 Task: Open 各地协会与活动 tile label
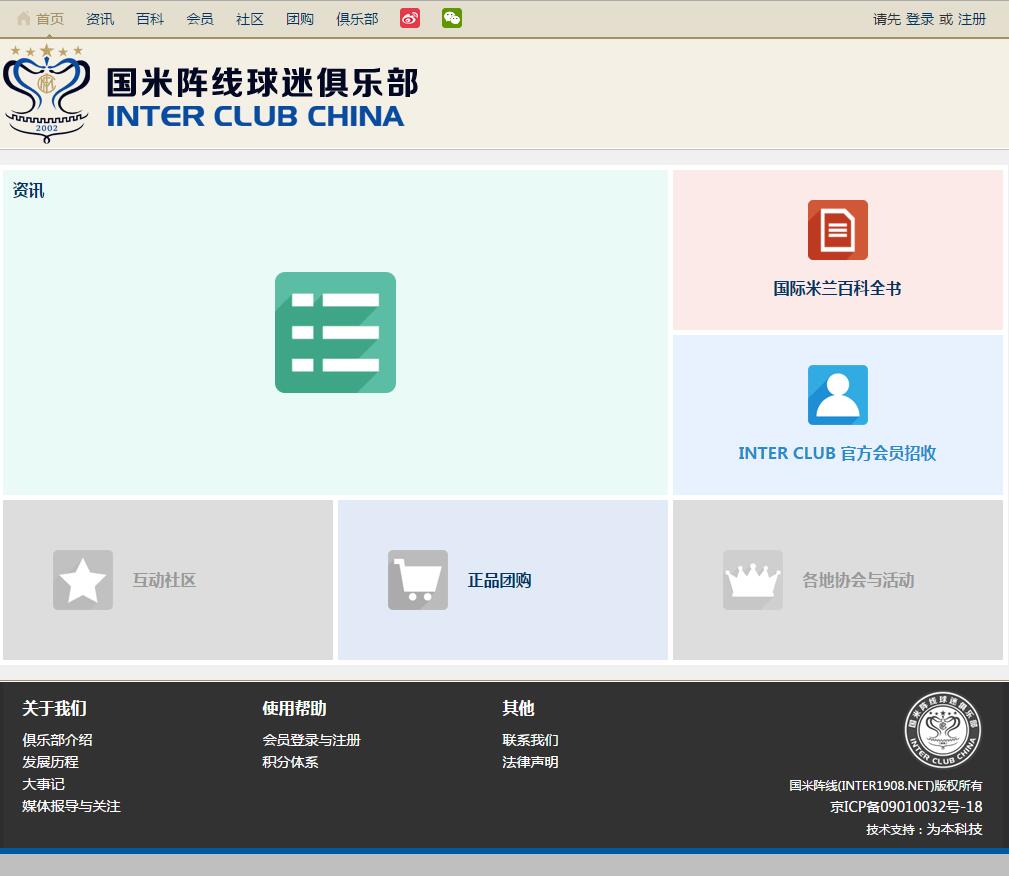coord(858,581)
